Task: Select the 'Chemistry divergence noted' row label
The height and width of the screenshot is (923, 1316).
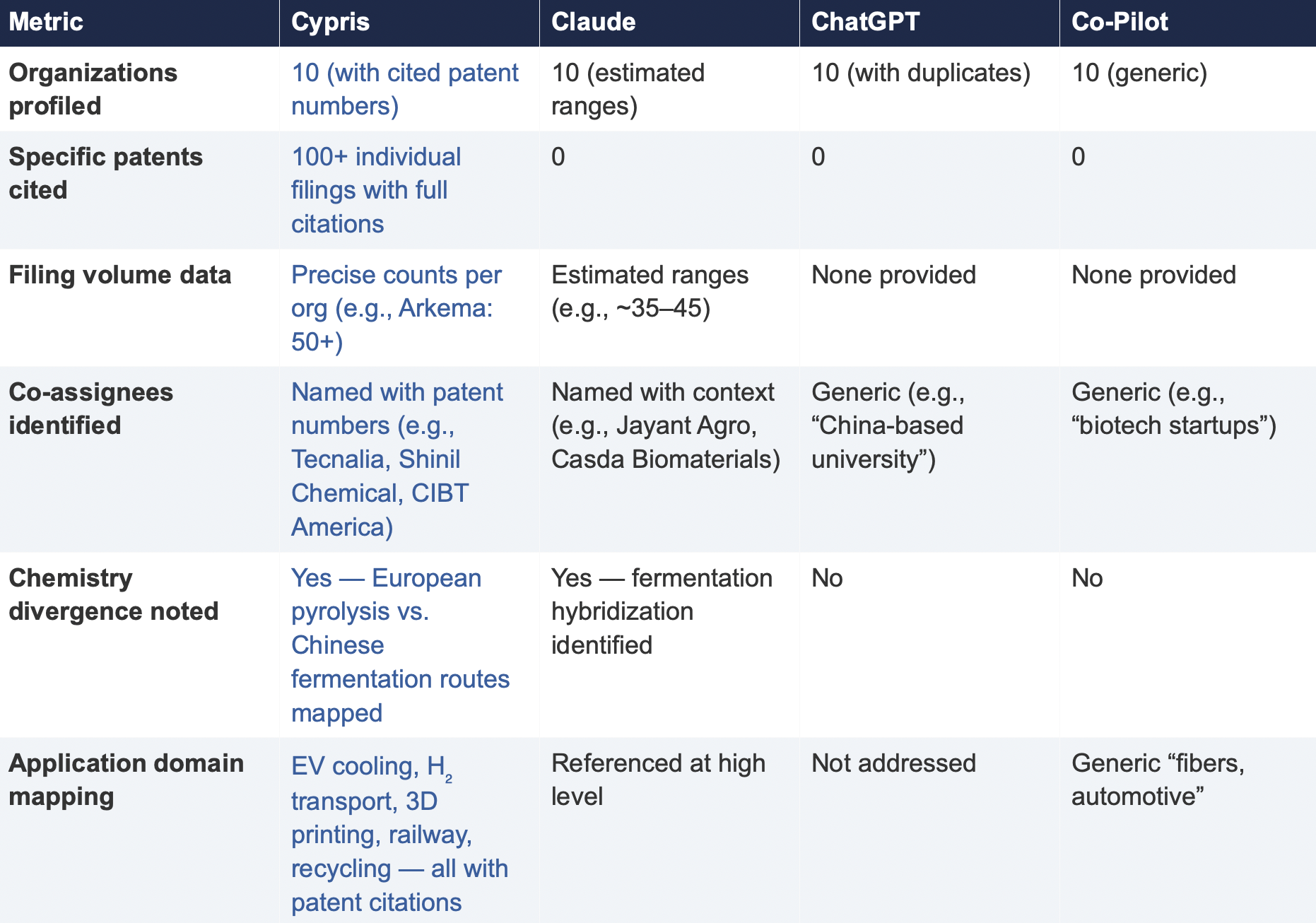Action: click(113, 594)
